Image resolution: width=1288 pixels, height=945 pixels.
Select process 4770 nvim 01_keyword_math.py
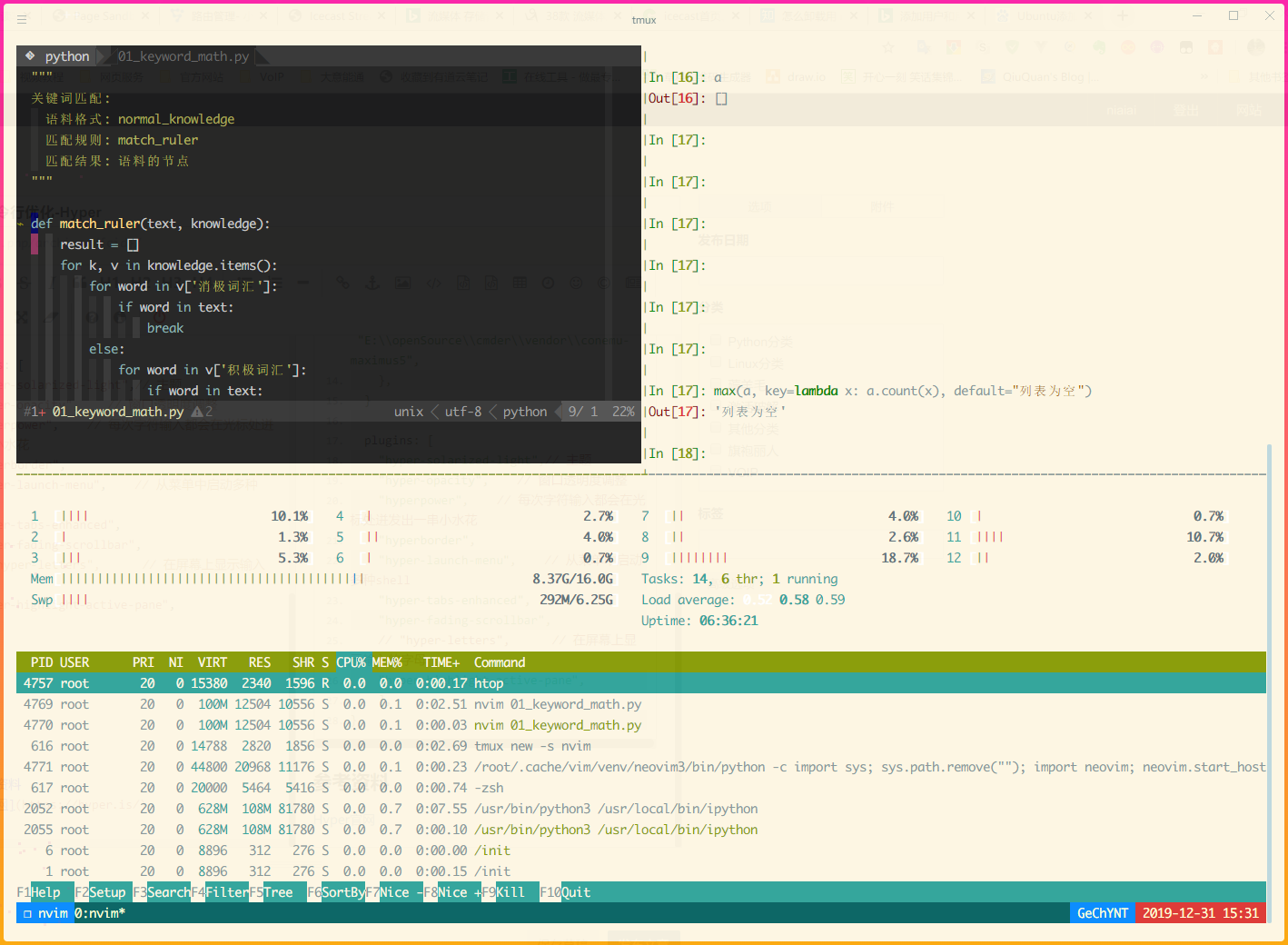(641, 725)
